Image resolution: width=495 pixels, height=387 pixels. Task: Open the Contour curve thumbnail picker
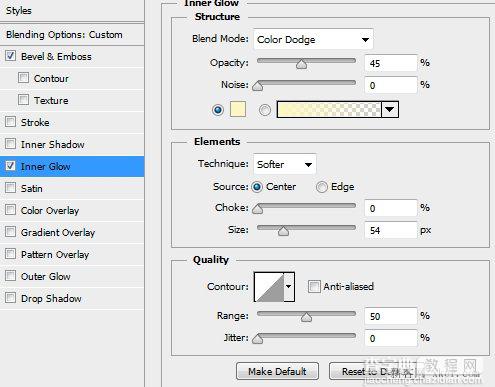tap(269, 287)
